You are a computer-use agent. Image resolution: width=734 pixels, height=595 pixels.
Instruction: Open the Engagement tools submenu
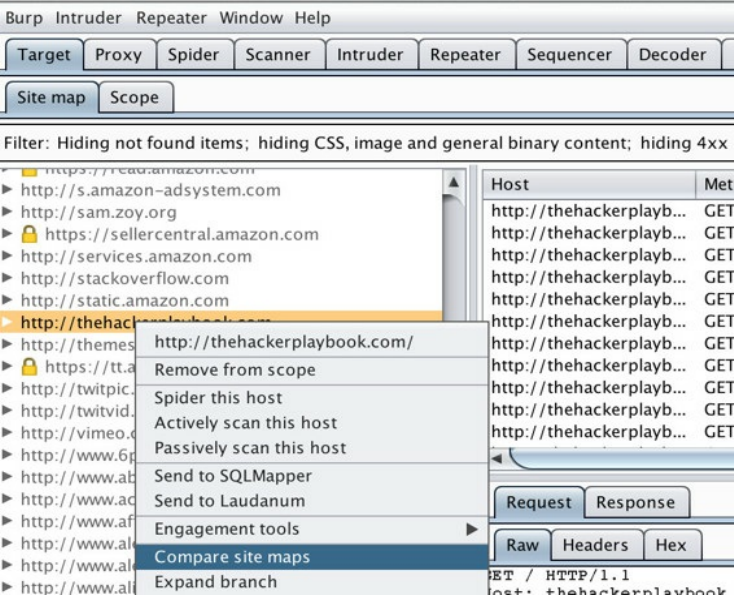[x=312, y=529]
